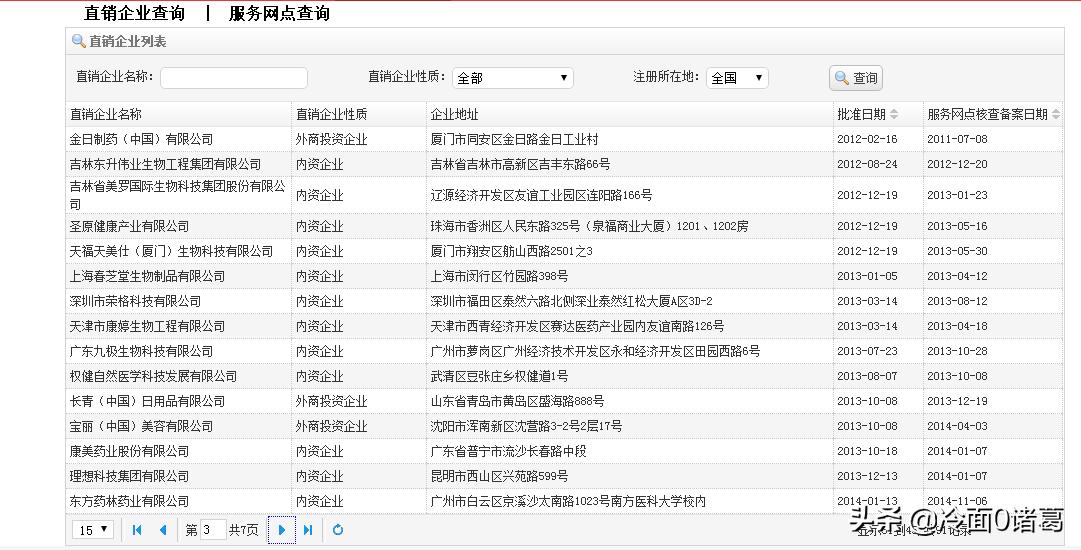
Task: Go to the first page of results
Action: point(137,530)
